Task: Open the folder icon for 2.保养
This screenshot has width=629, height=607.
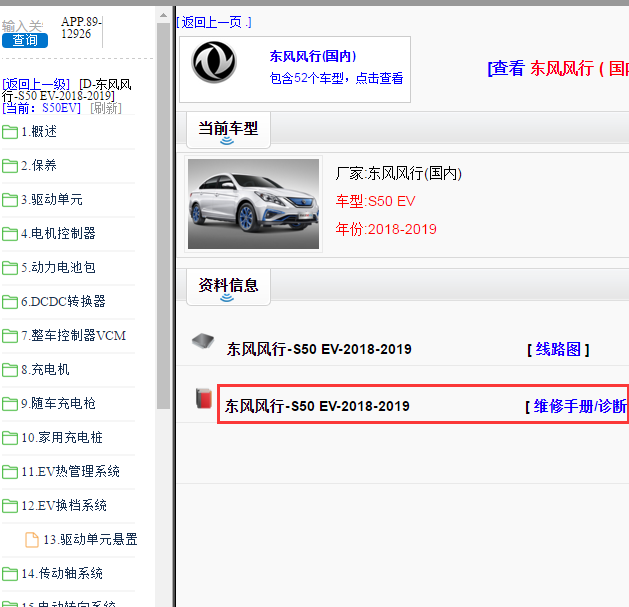Action: coord(10,166)
